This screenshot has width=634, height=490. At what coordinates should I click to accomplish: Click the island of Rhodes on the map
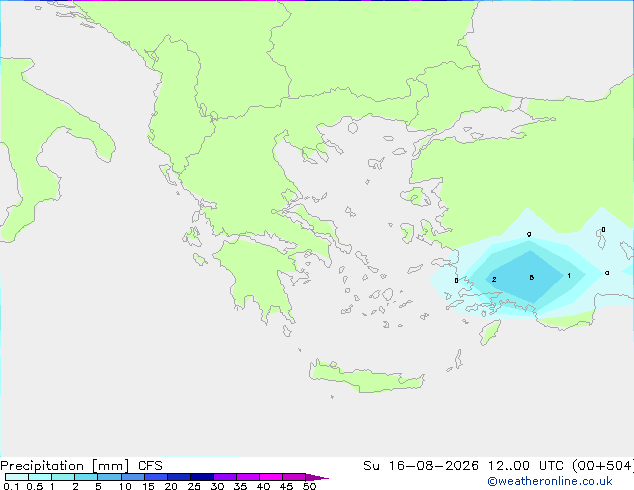point(490,332)
